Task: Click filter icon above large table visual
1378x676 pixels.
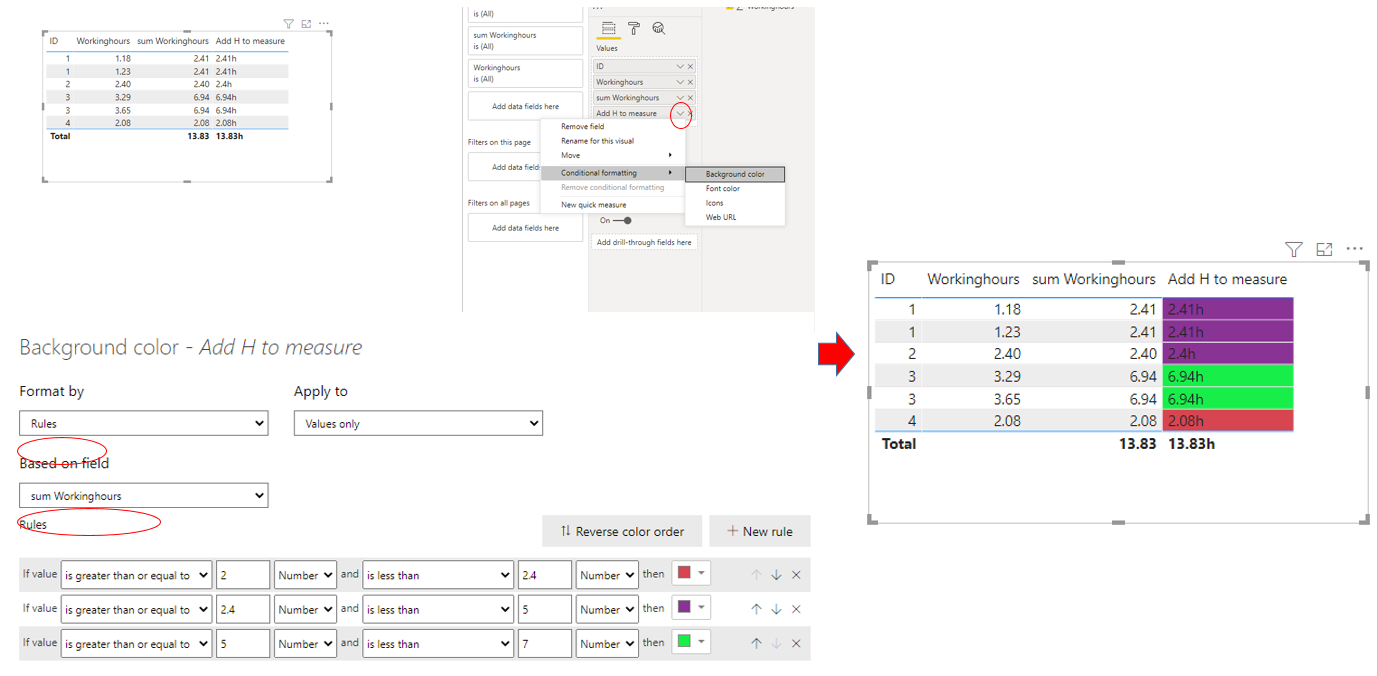Action: [1293, 249]
